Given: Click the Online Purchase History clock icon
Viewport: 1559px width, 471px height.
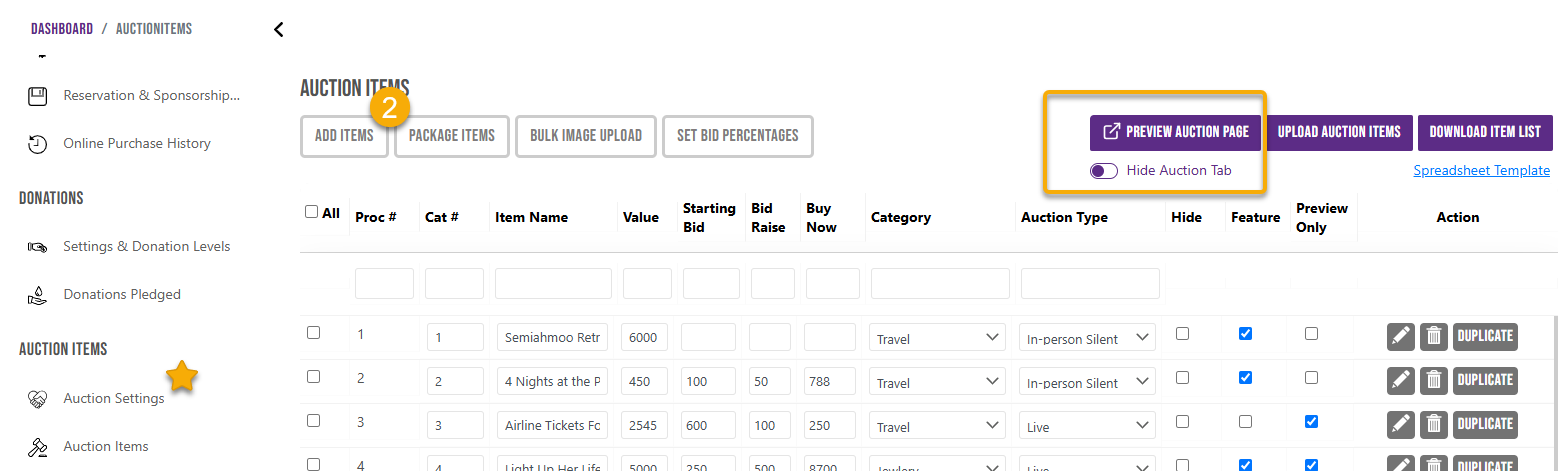Looking at the screenshot, I should tap(37, 144).
